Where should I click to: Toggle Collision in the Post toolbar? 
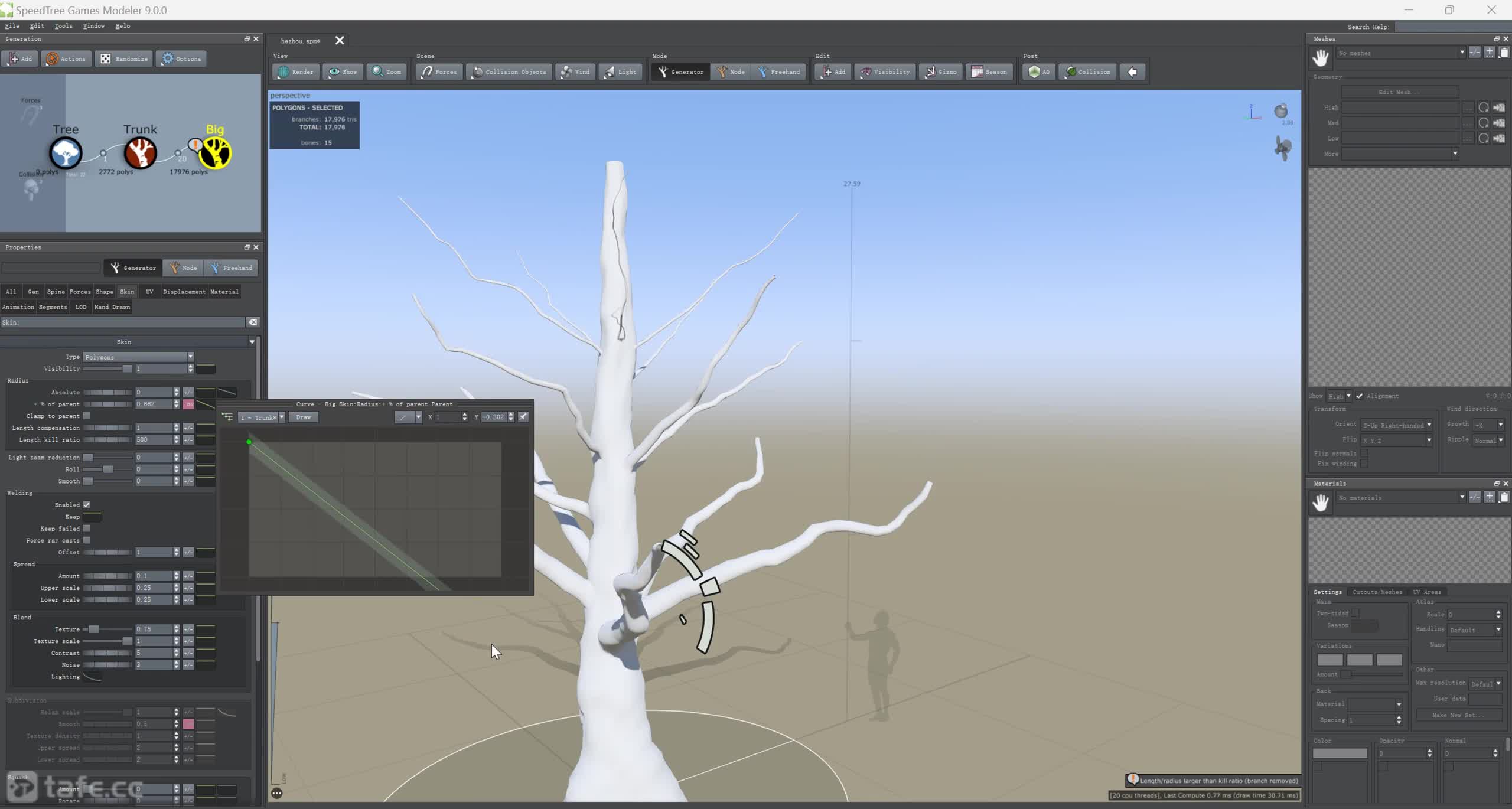(x=1088, y=72)
